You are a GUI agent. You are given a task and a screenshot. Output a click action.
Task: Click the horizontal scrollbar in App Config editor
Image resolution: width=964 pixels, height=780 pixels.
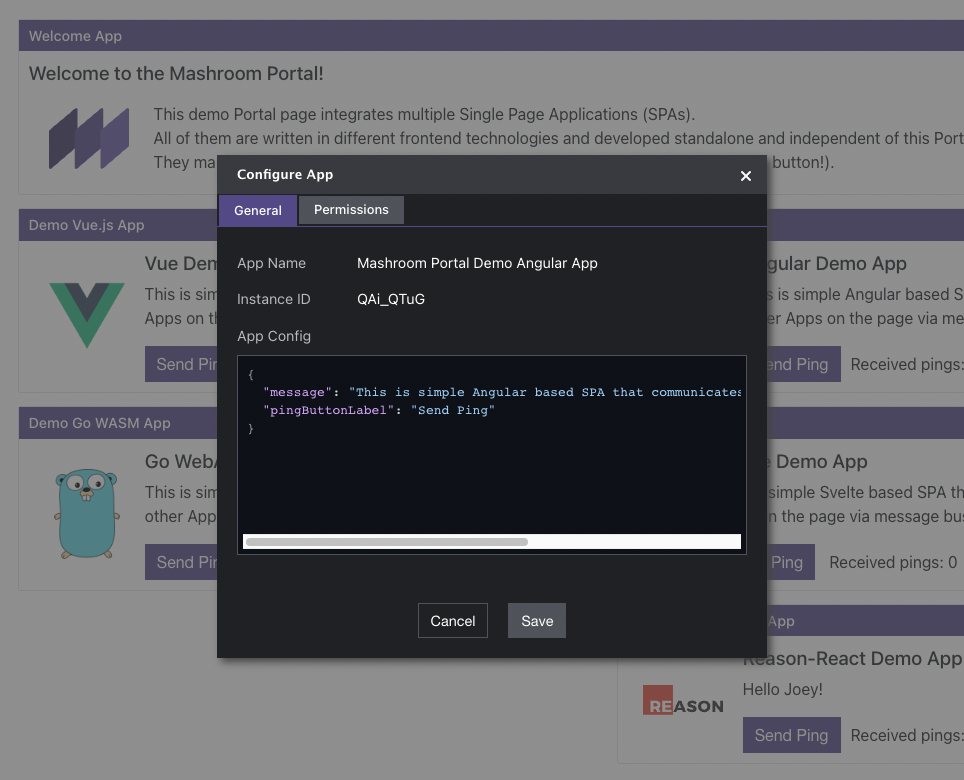click(387, 542)
